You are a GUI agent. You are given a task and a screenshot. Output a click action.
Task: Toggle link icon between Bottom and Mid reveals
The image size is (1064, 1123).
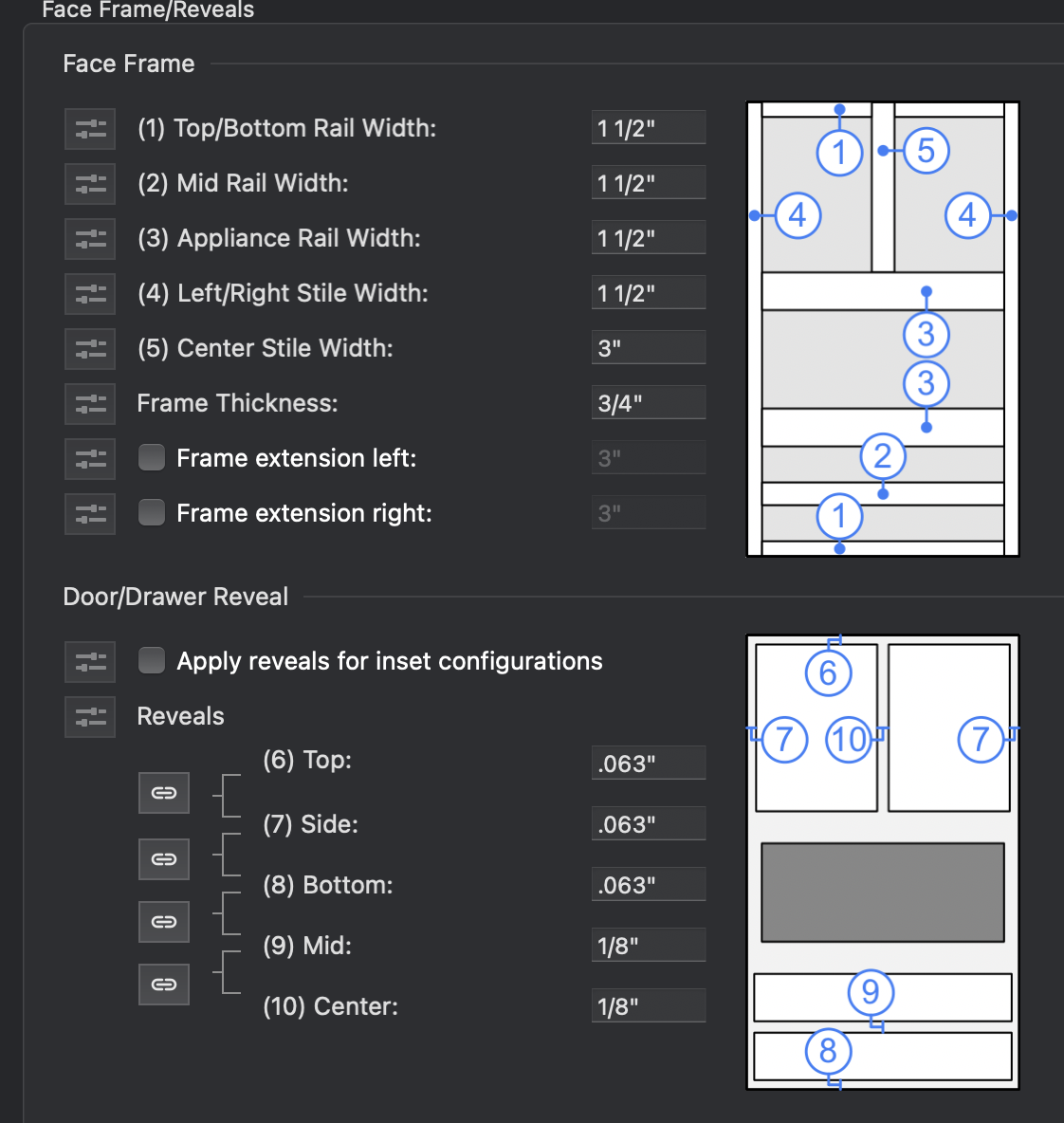click(164, 922)
